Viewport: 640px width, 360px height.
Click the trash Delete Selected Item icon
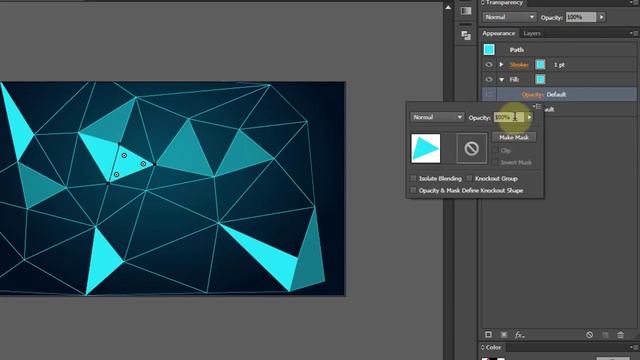coord(620,335)
